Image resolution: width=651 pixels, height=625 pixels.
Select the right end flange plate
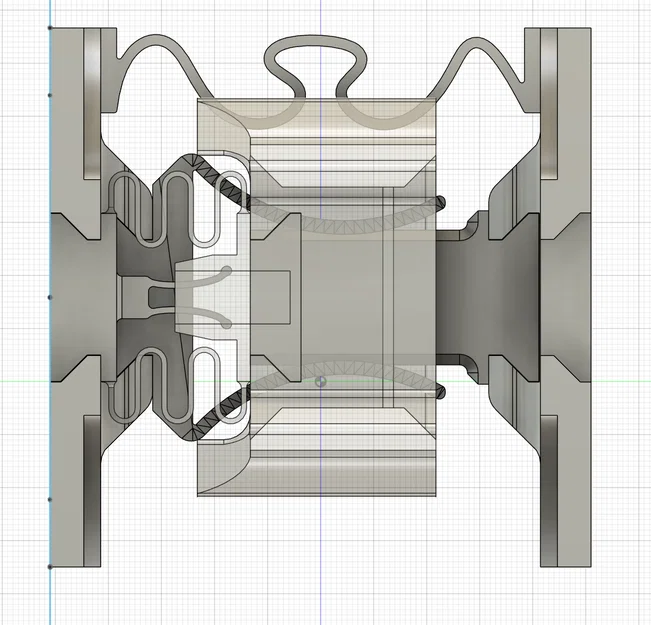point(565,297)
